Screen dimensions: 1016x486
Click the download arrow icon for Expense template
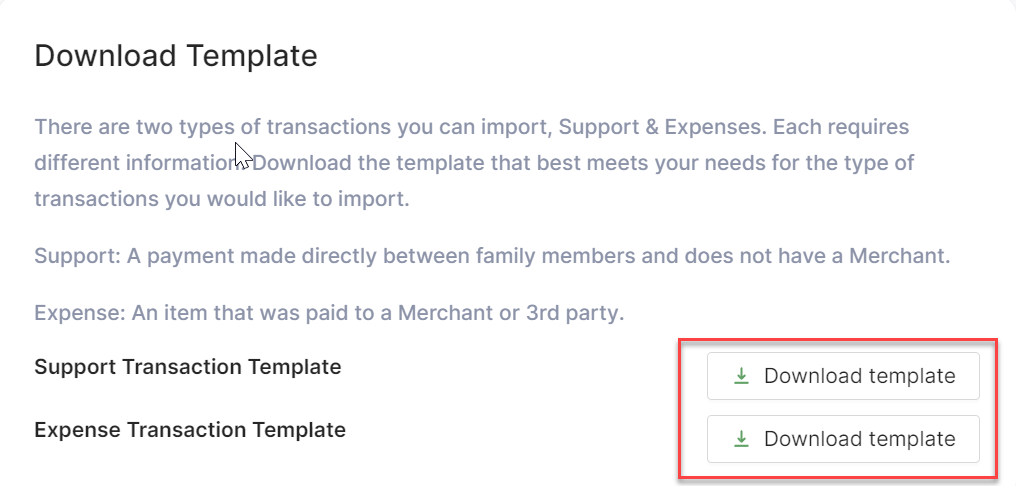(x=741, y=439)
